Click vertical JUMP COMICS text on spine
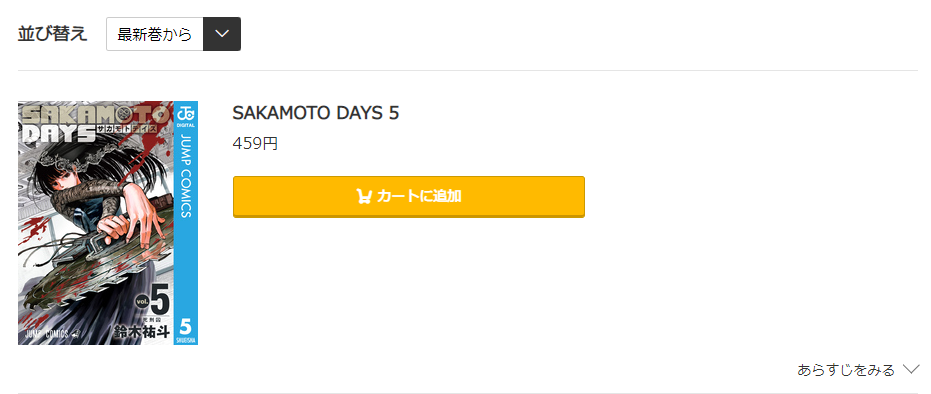931x394 pixels. [185, 176]
